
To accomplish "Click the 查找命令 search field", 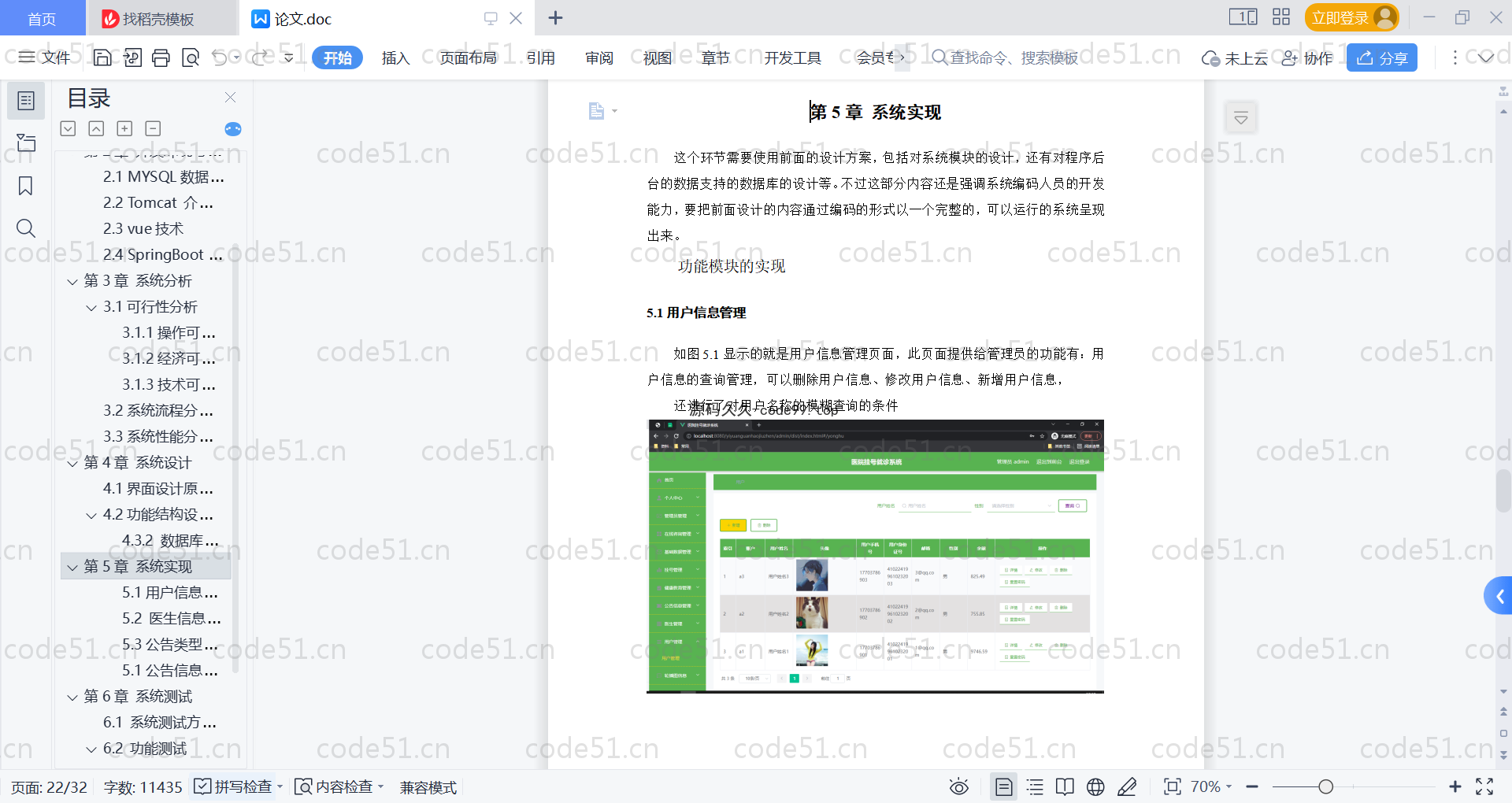I will click(1006, 57).
